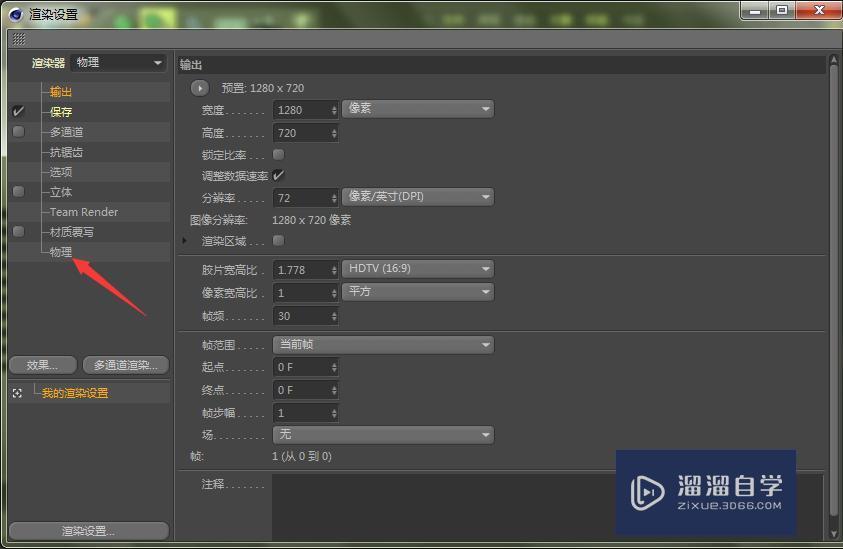Viewport: 843px width, 549px height.
Task: Click the 1 (从 0 到 0) frame text
Action: (x=302, y=456)
